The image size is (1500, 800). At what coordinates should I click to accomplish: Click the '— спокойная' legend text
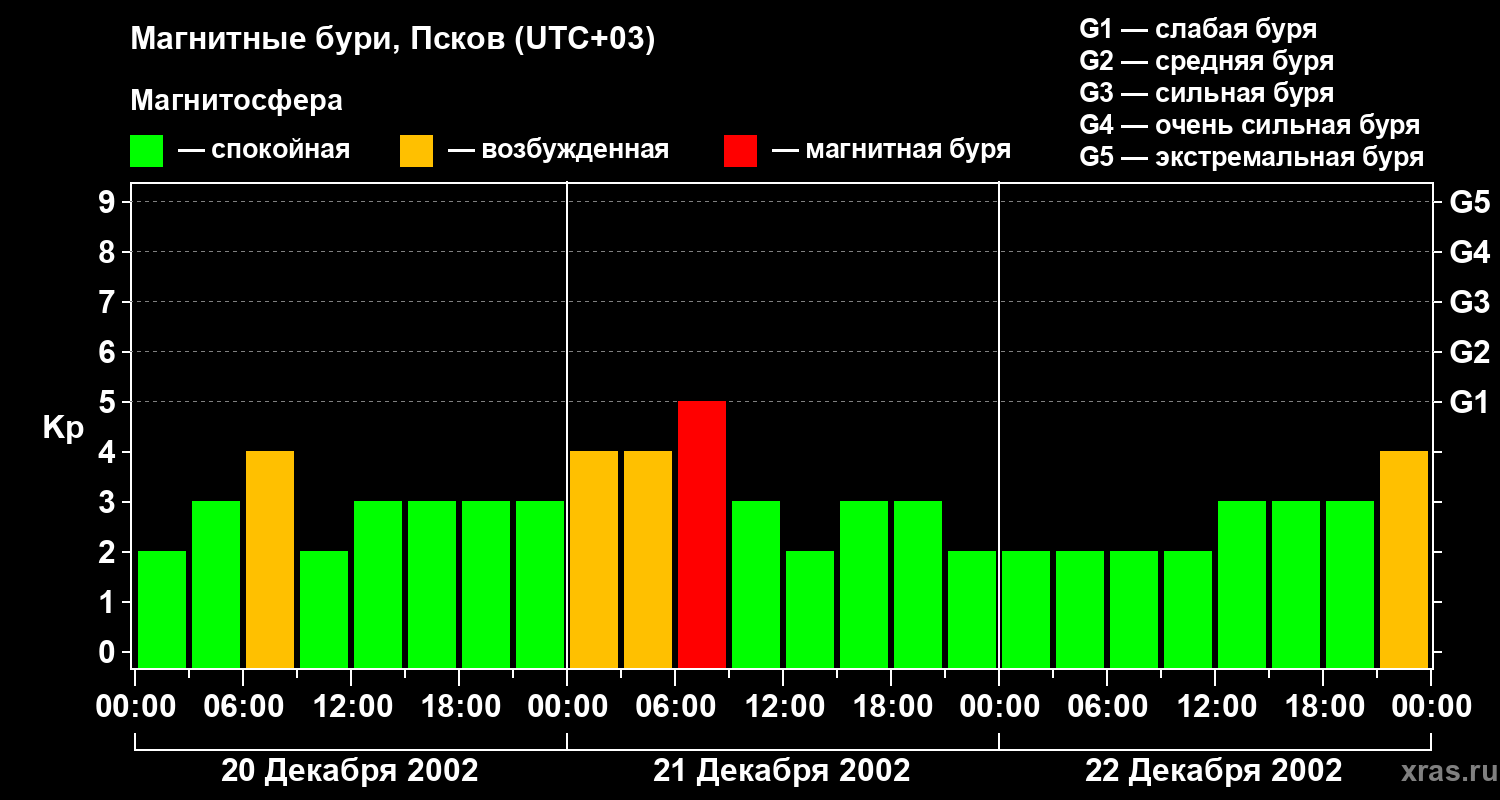[264, 151]
